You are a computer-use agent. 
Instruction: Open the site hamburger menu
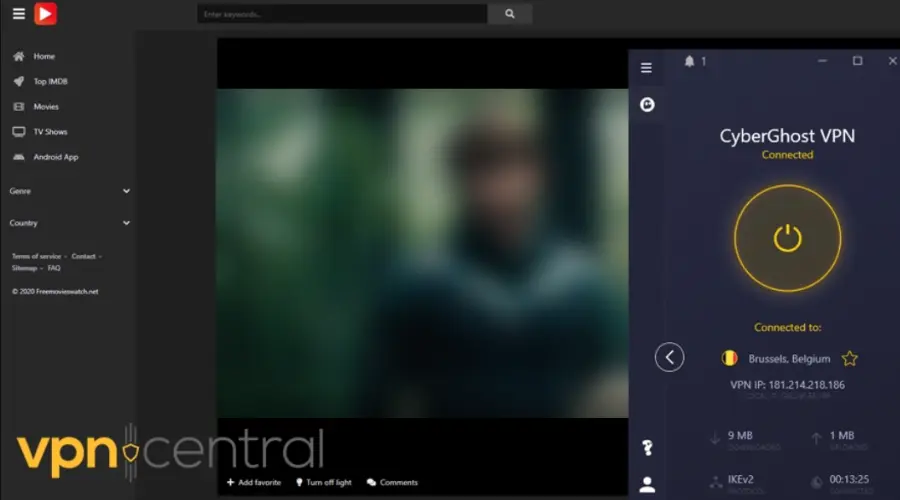click(19, 13)
